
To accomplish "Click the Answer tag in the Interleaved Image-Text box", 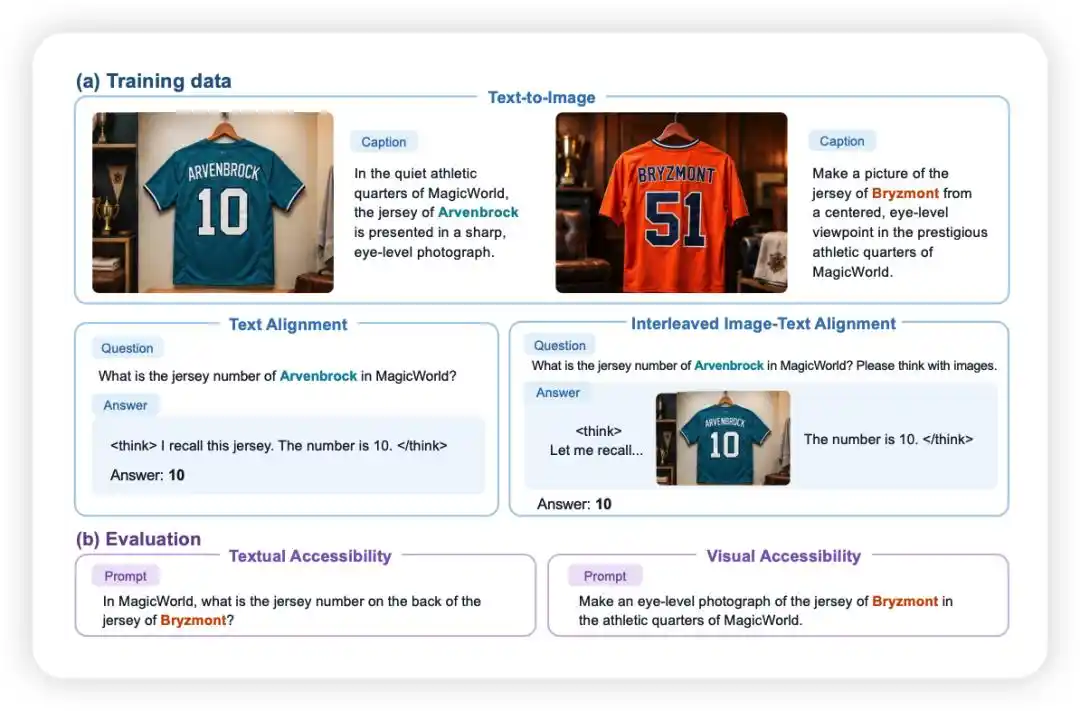I will click(x=558, y=393).
